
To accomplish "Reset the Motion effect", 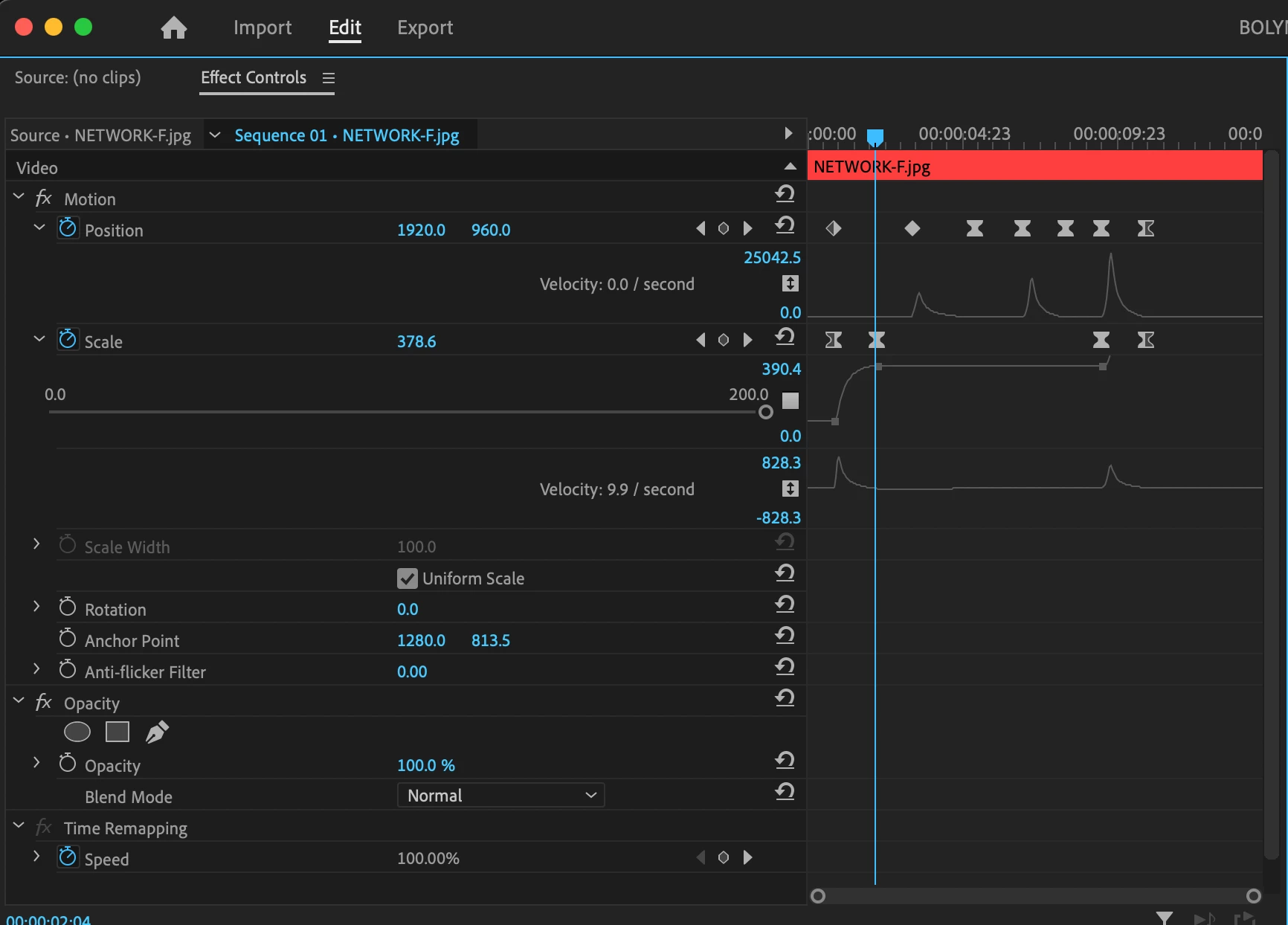I will tap(785, 194).
